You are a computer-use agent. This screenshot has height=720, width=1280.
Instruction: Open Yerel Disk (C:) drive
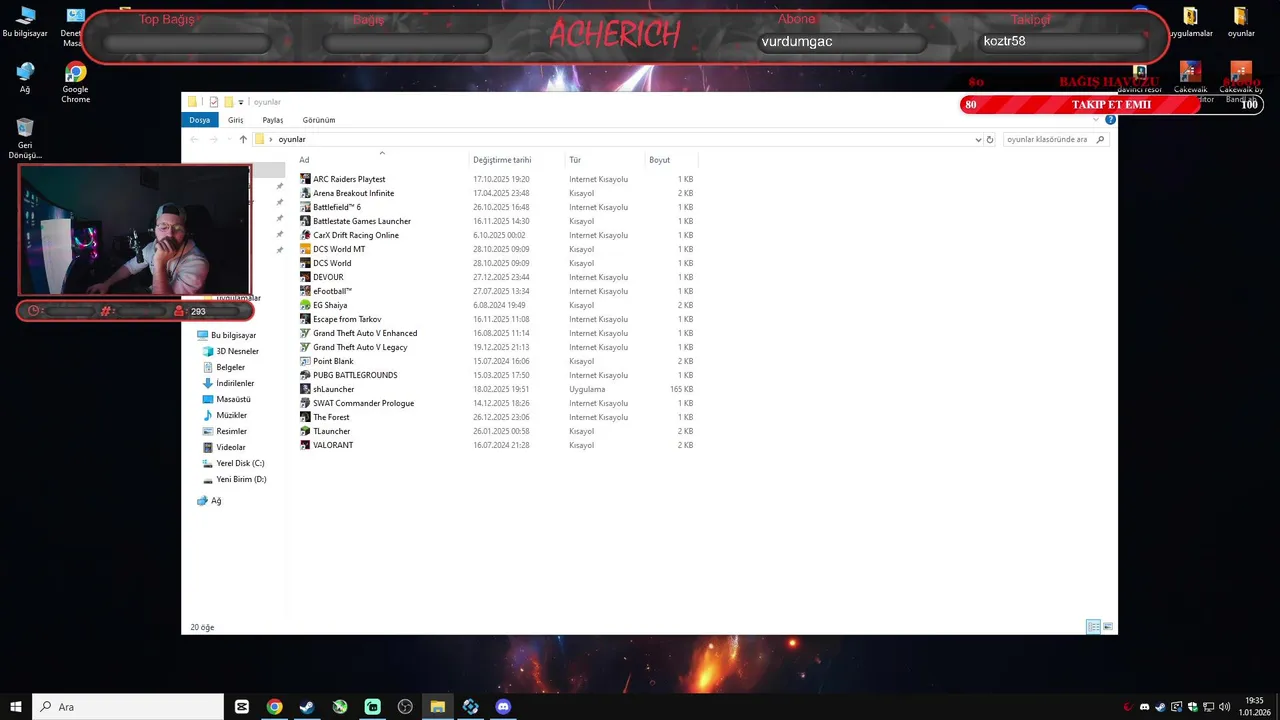(234, 463)
